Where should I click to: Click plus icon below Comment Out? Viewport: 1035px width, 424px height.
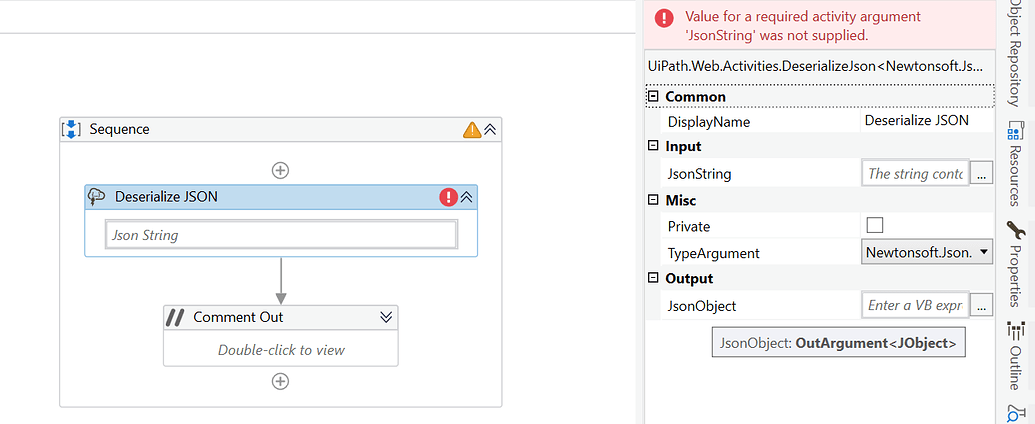point(281,381)
